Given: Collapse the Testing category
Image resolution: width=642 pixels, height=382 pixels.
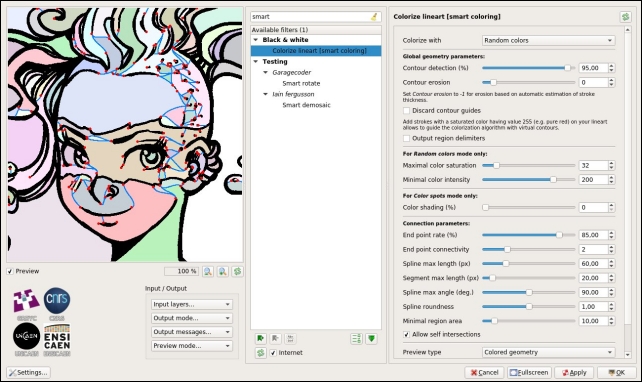Looking at the screenshot, I should tap(256, 61).
